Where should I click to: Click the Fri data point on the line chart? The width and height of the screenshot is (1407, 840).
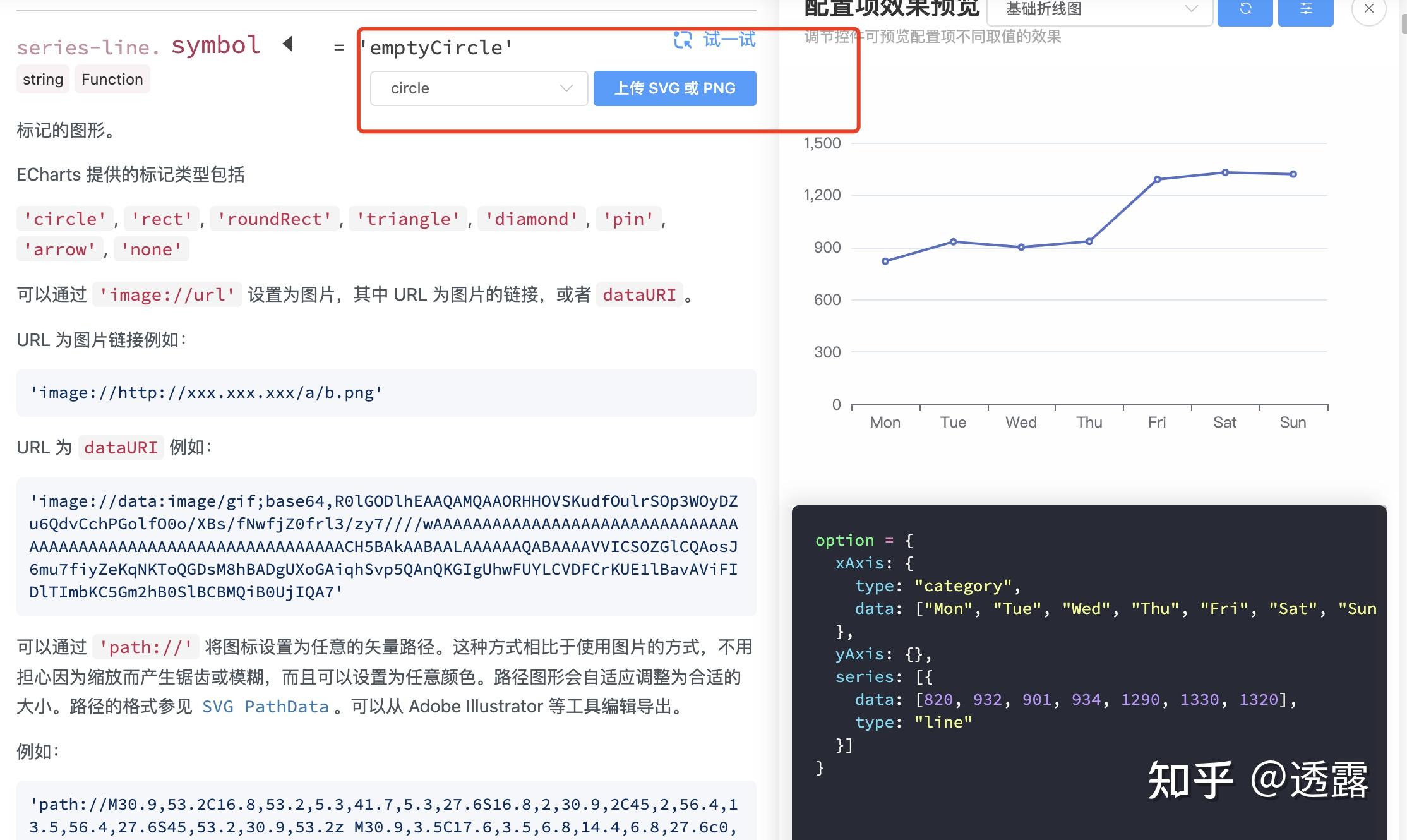[1156, 179]
